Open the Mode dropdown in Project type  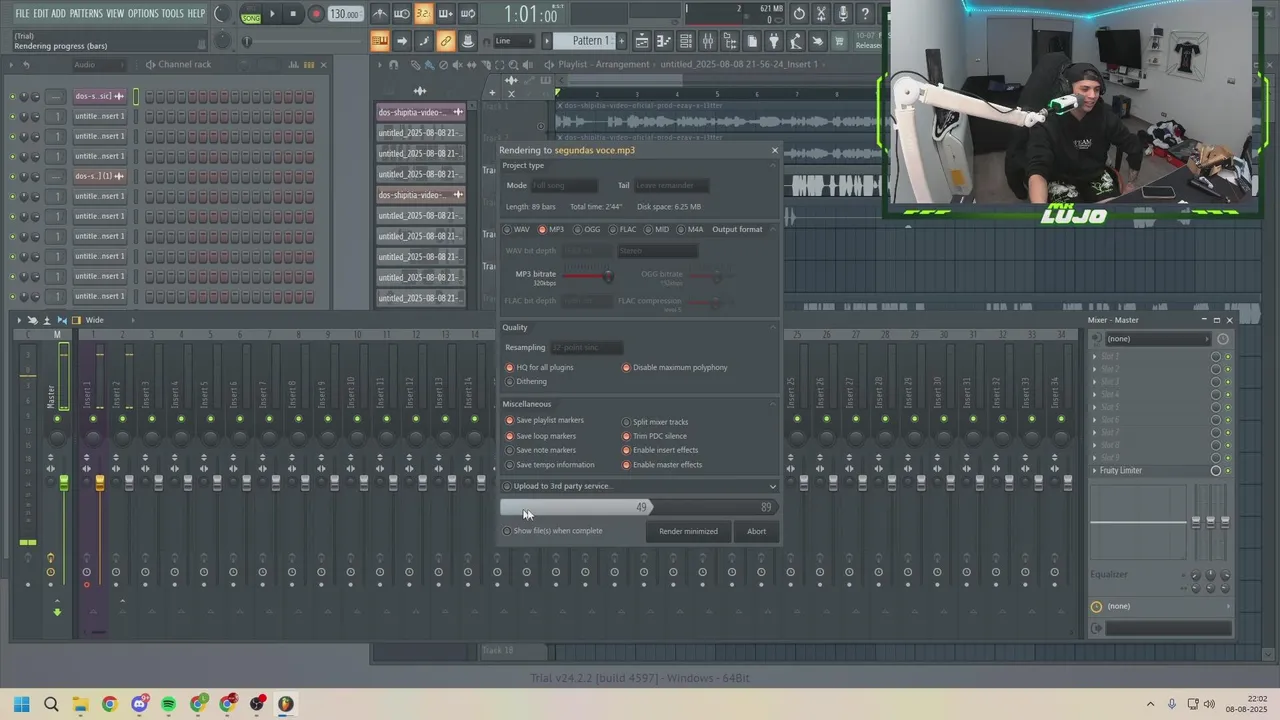pyautogui.click(x=564, y=186)
